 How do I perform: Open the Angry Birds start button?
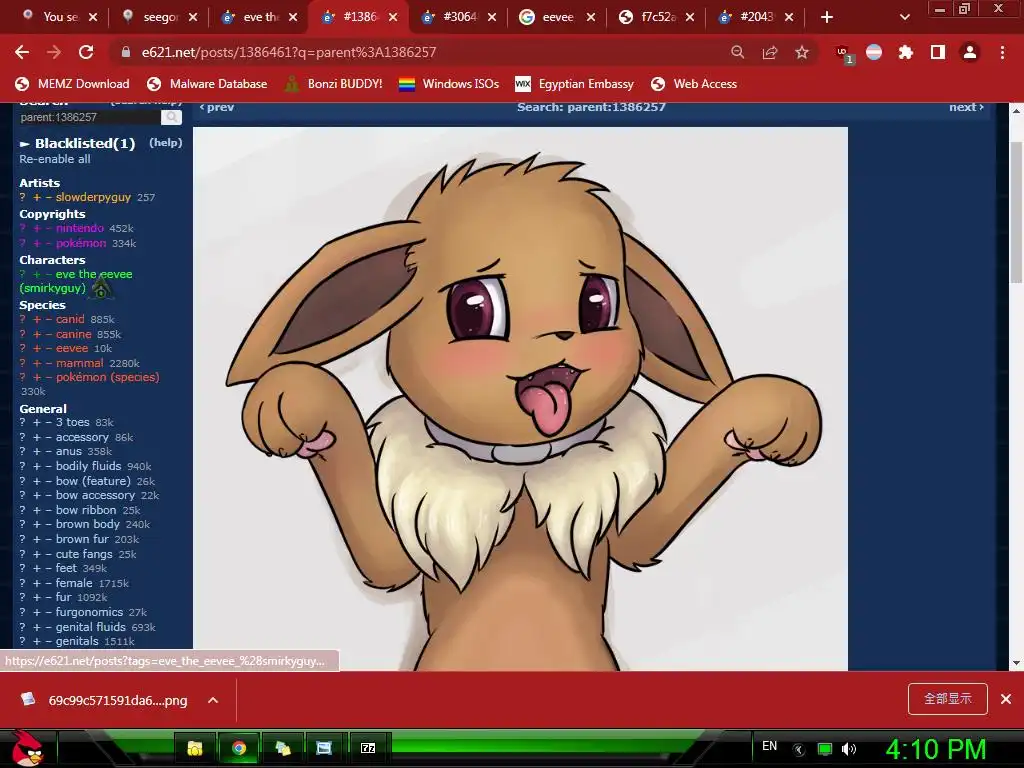click(x=27, y=748)
